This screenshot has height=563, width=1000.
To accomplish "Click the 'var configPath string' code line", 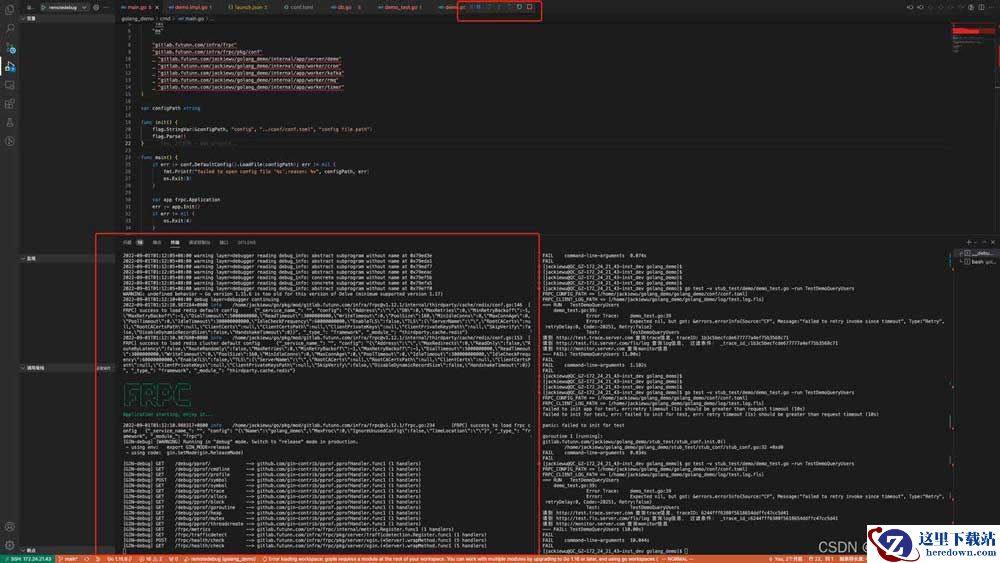I will [170, 108].
